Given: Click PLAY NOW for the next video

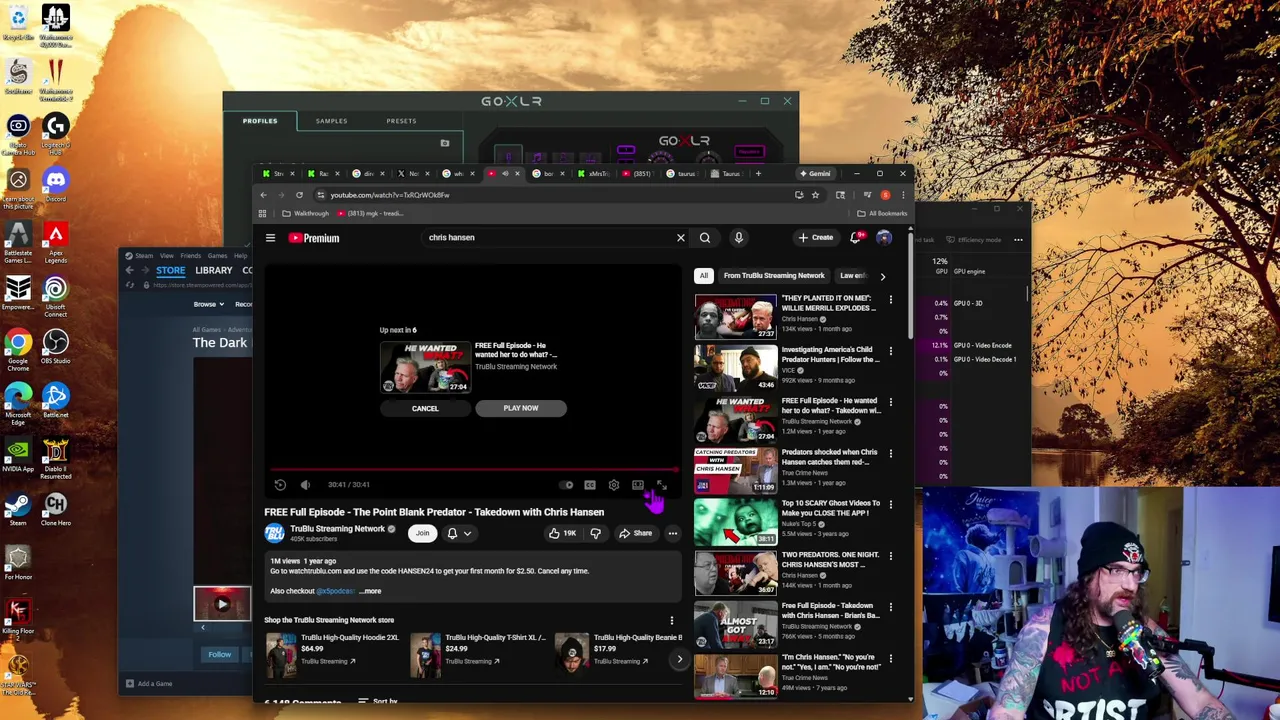Looking at the screenshot, I should 521,408.
